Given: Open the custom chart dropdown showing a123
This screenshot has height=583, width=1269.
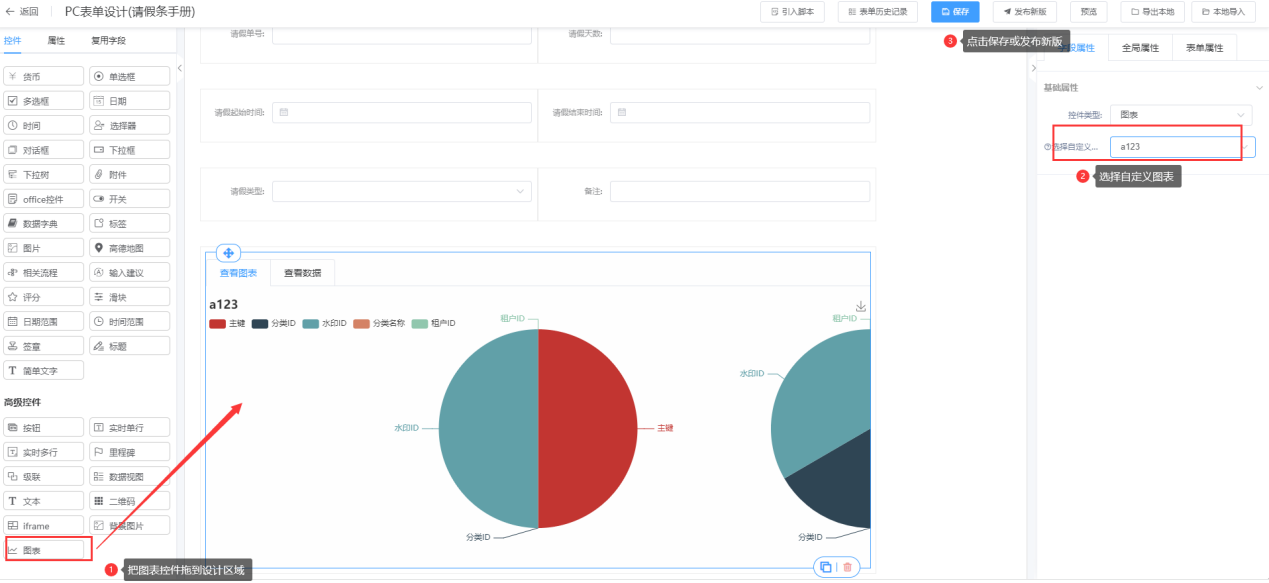Looking at the screenshot, I should click(x=1182, y=146).
